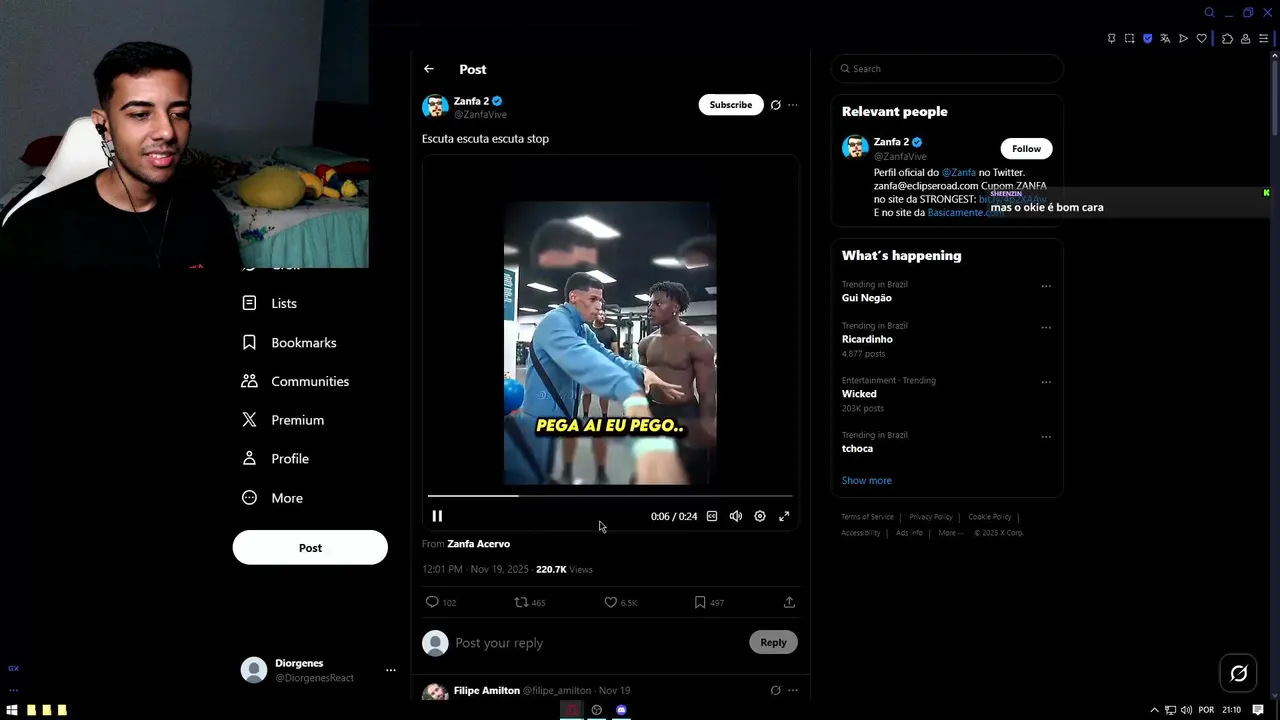Open the Diorgenes account switcher menu
Image resolution: width=1280 pixels, height=720 pixels.
tap(391, 670)
